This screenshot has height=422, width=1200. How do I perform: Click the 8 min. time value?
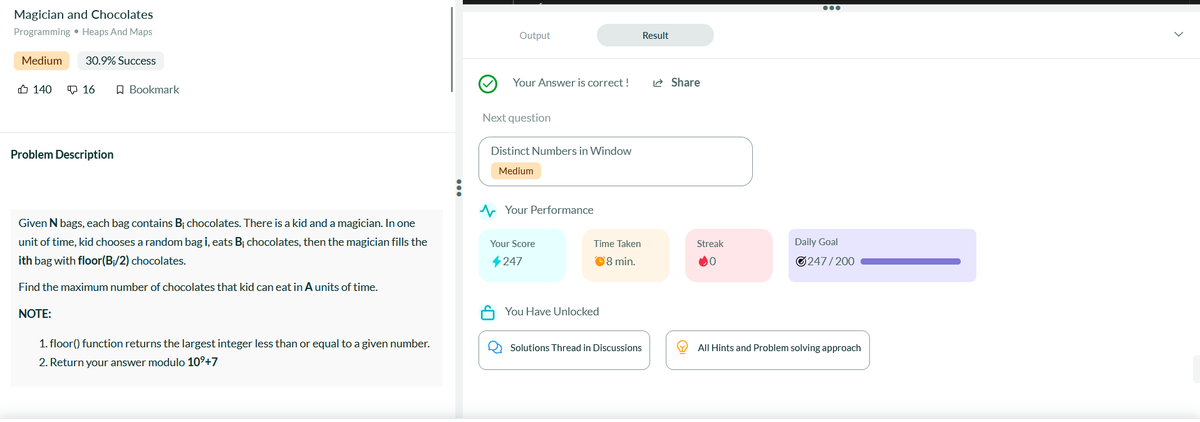622,262
